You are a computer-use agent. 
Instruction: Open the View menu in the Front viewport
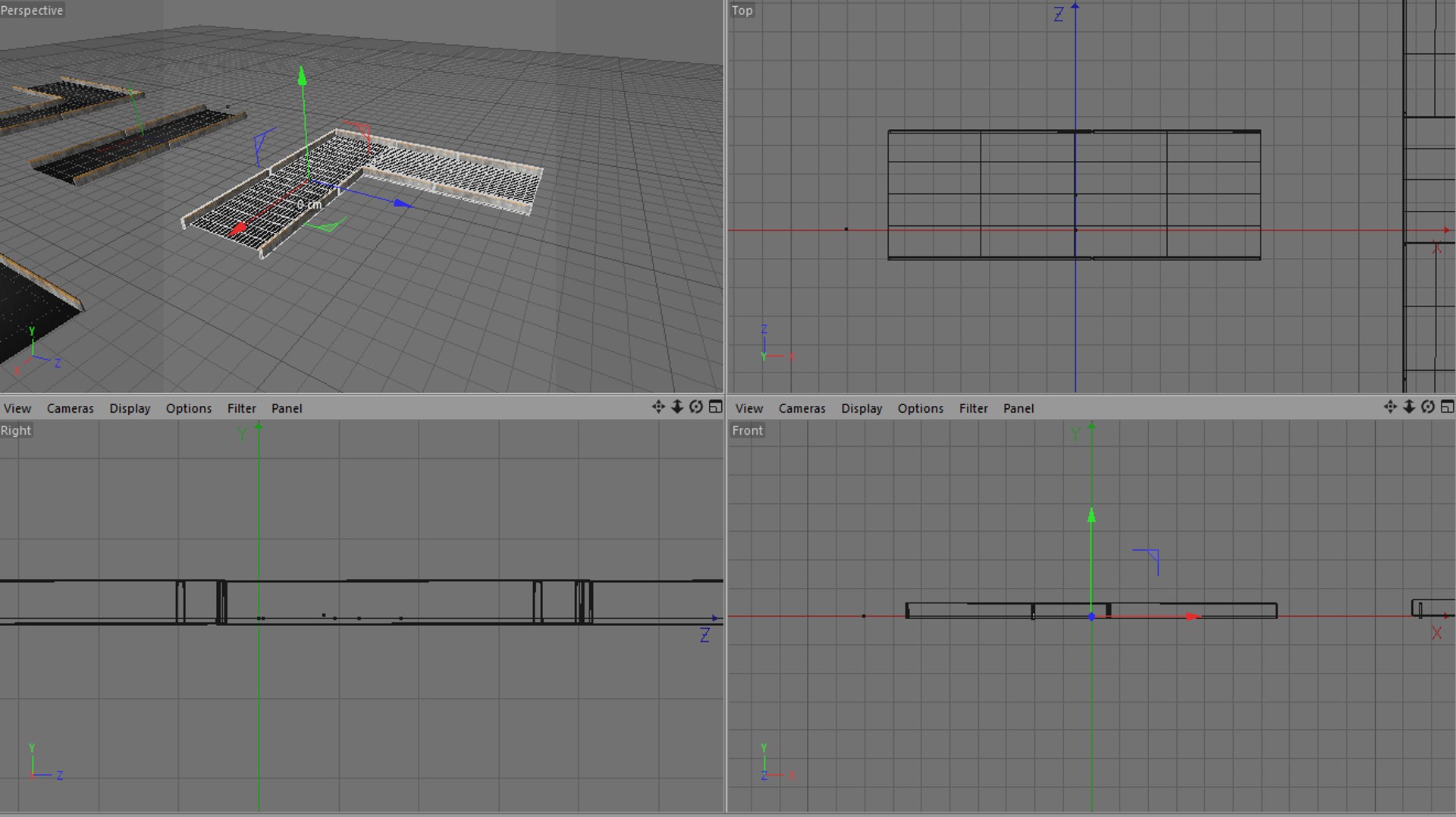pos(749,408)
